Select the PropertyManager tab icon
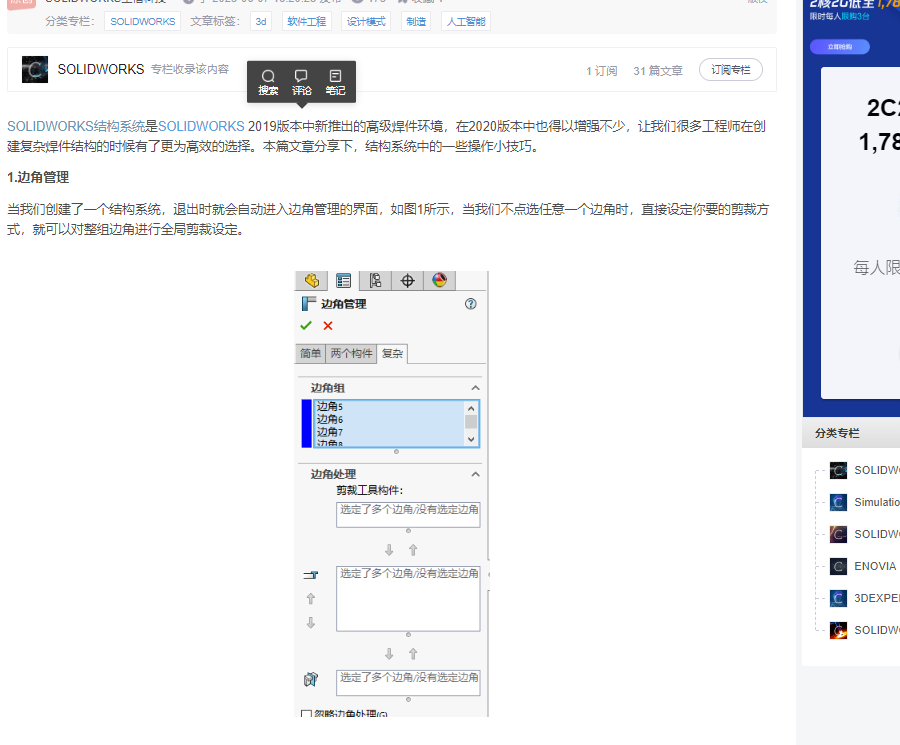Image resolution: width=900 pixels, height=745 pixels. pyautogui.click(x=343, y=281)
